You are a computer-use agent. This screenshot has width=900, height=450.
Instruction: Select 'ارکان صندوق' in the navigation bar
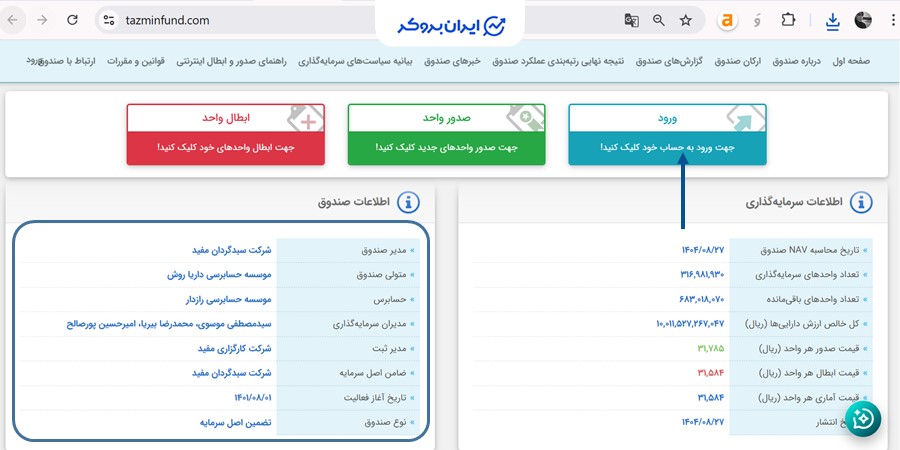pos(738,61)
